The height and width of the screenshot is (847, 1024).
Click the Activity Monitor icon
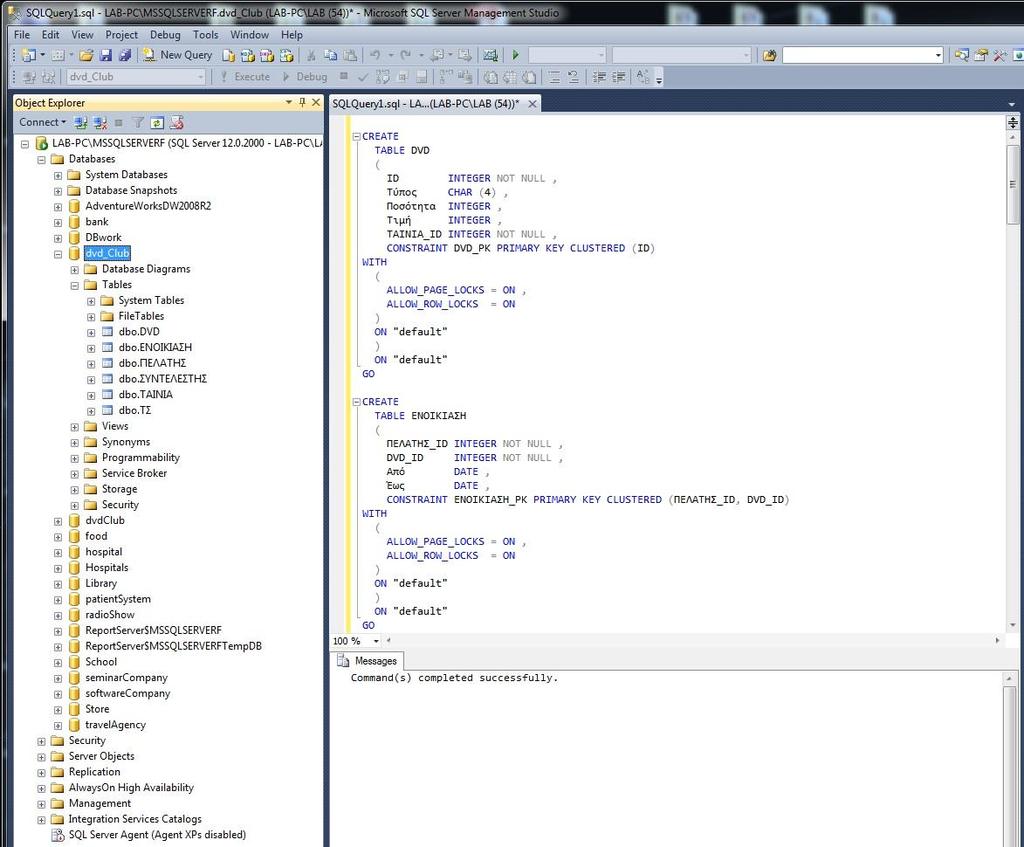tap(490, 56)
